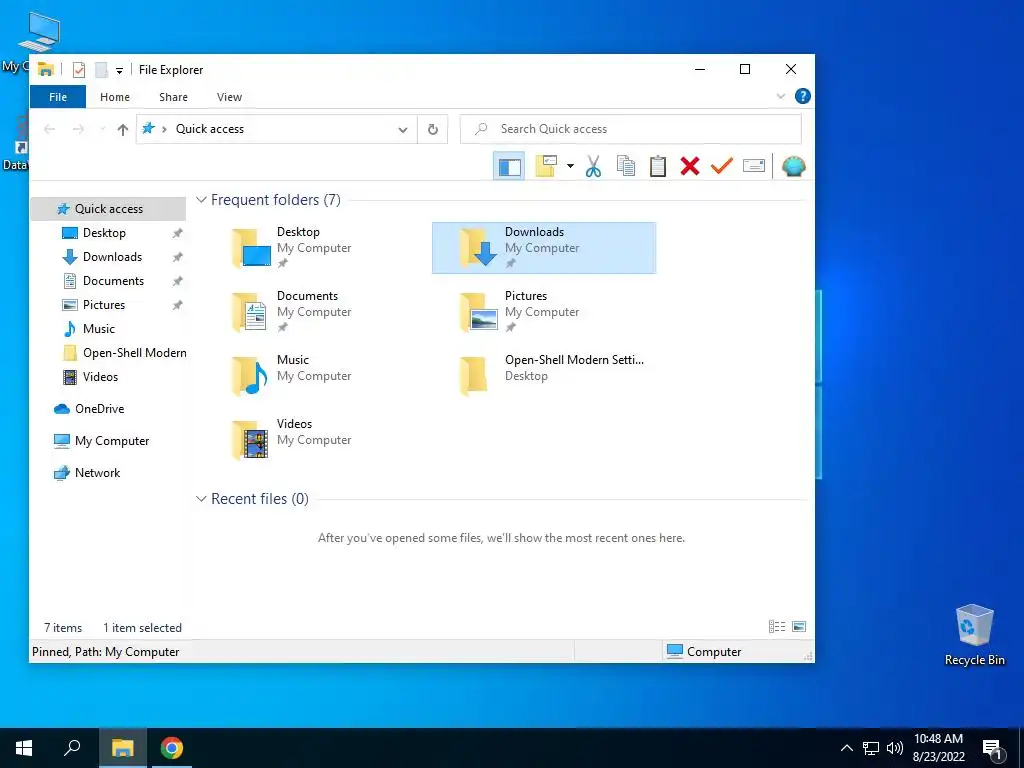
Task: Open the address bar history dropdown
Action: (x=403, y=129)
